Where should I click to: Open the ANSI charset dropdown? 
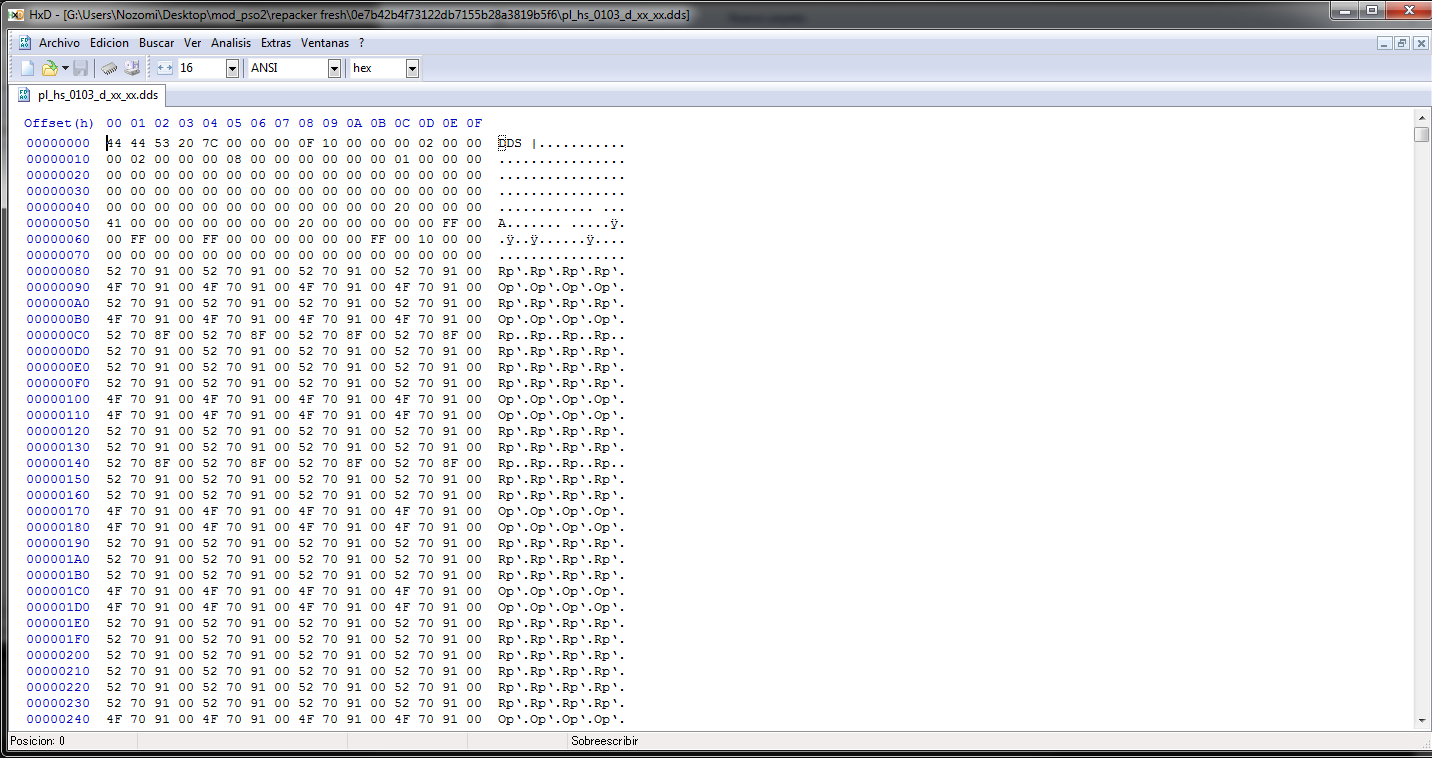pos(334,68)
